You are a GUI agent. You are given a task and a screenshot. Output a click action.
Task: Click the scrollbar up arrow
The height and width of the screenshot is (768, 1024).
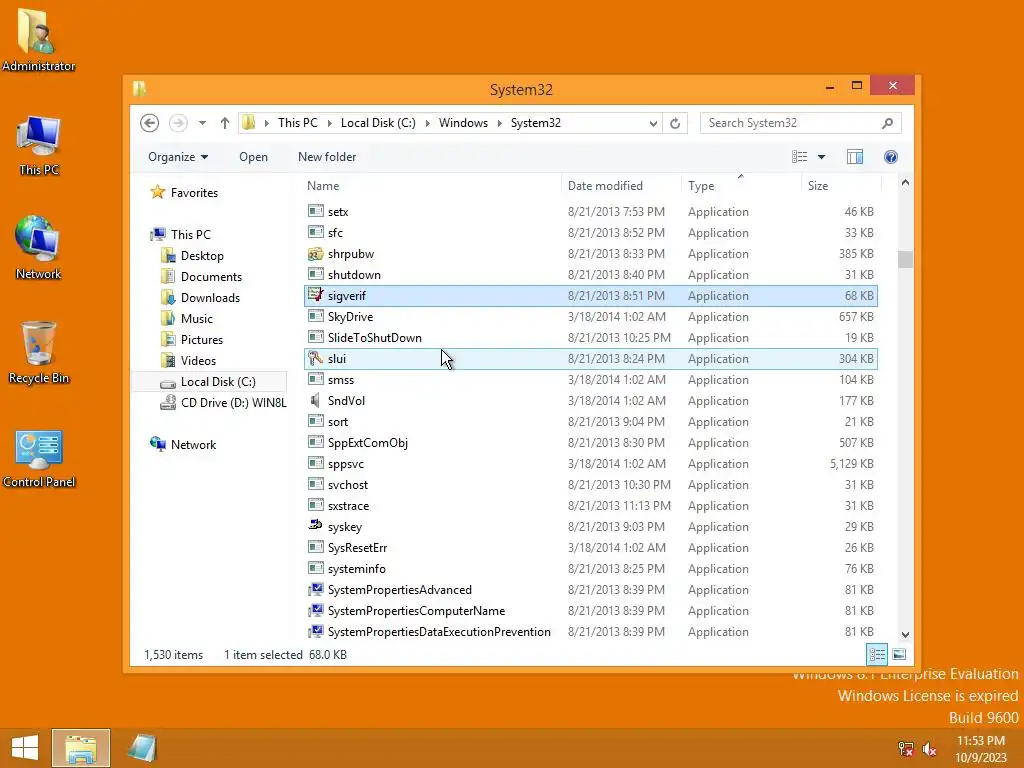905,183
